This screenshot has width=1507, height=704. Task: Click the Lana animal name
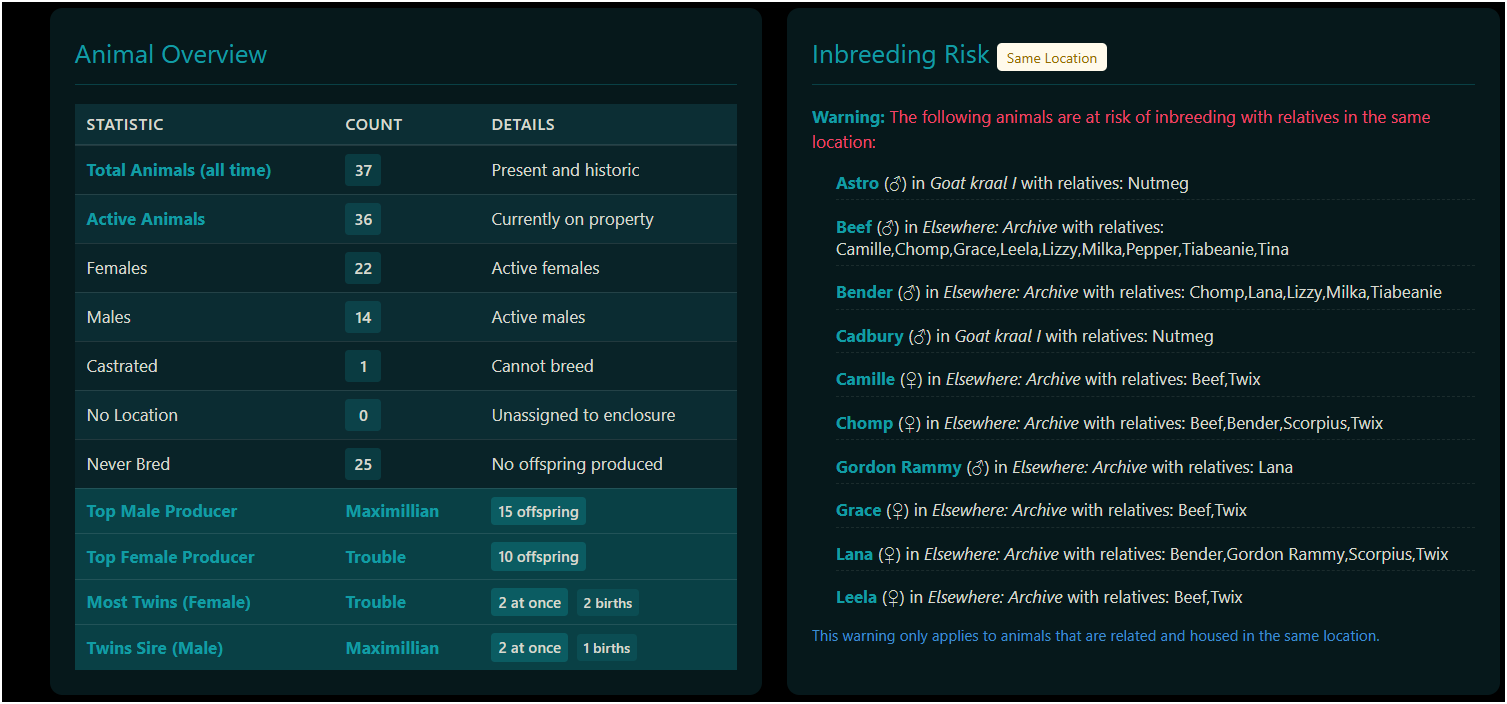pyautogui.click(x=854, y=555)
